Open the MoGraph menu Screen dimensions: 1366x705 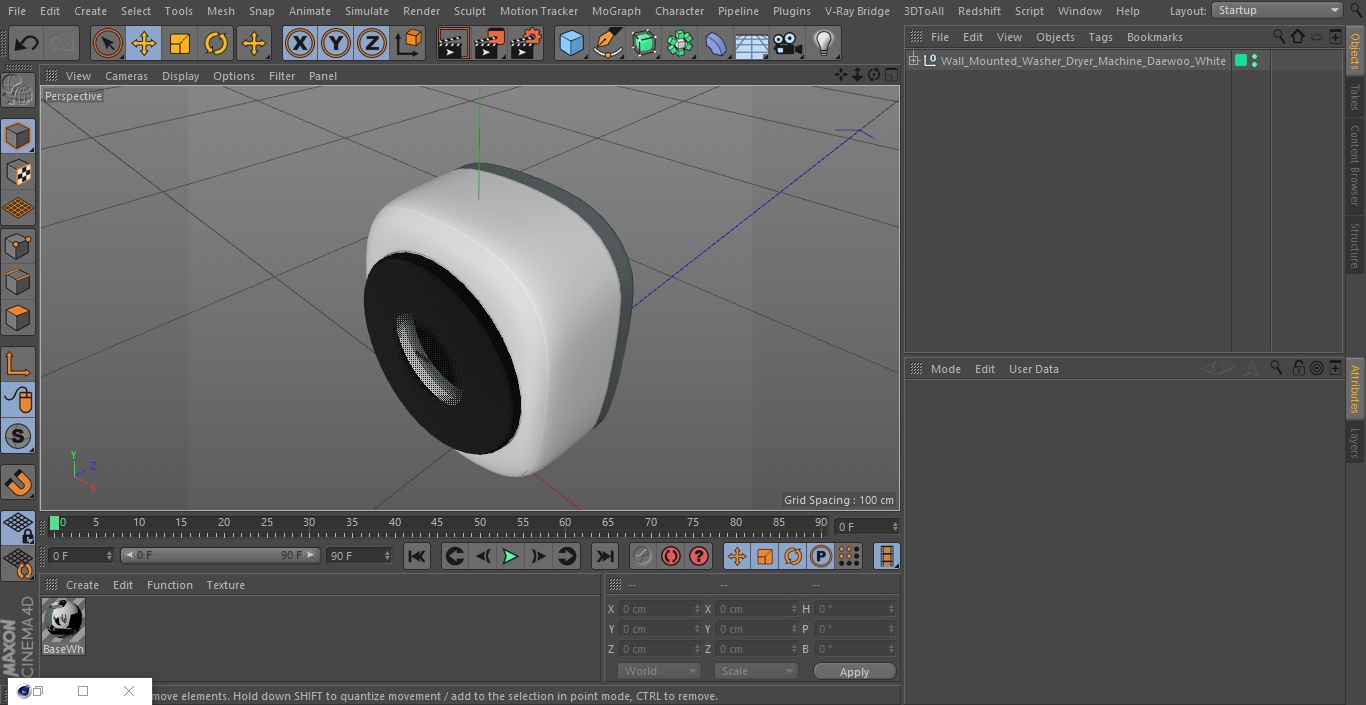coord(616,11)
